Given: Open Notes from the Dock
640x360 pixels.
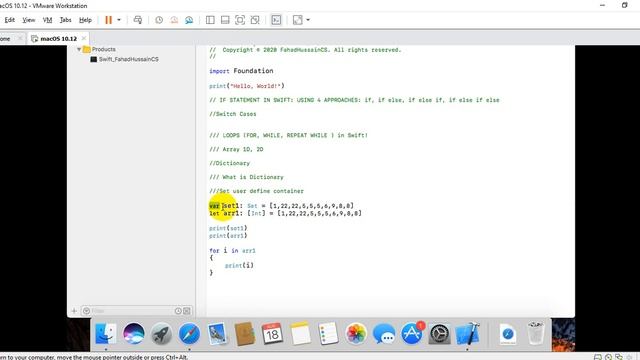Looking at the screenshot, I should pyautogui.click(x=300, y=334).
